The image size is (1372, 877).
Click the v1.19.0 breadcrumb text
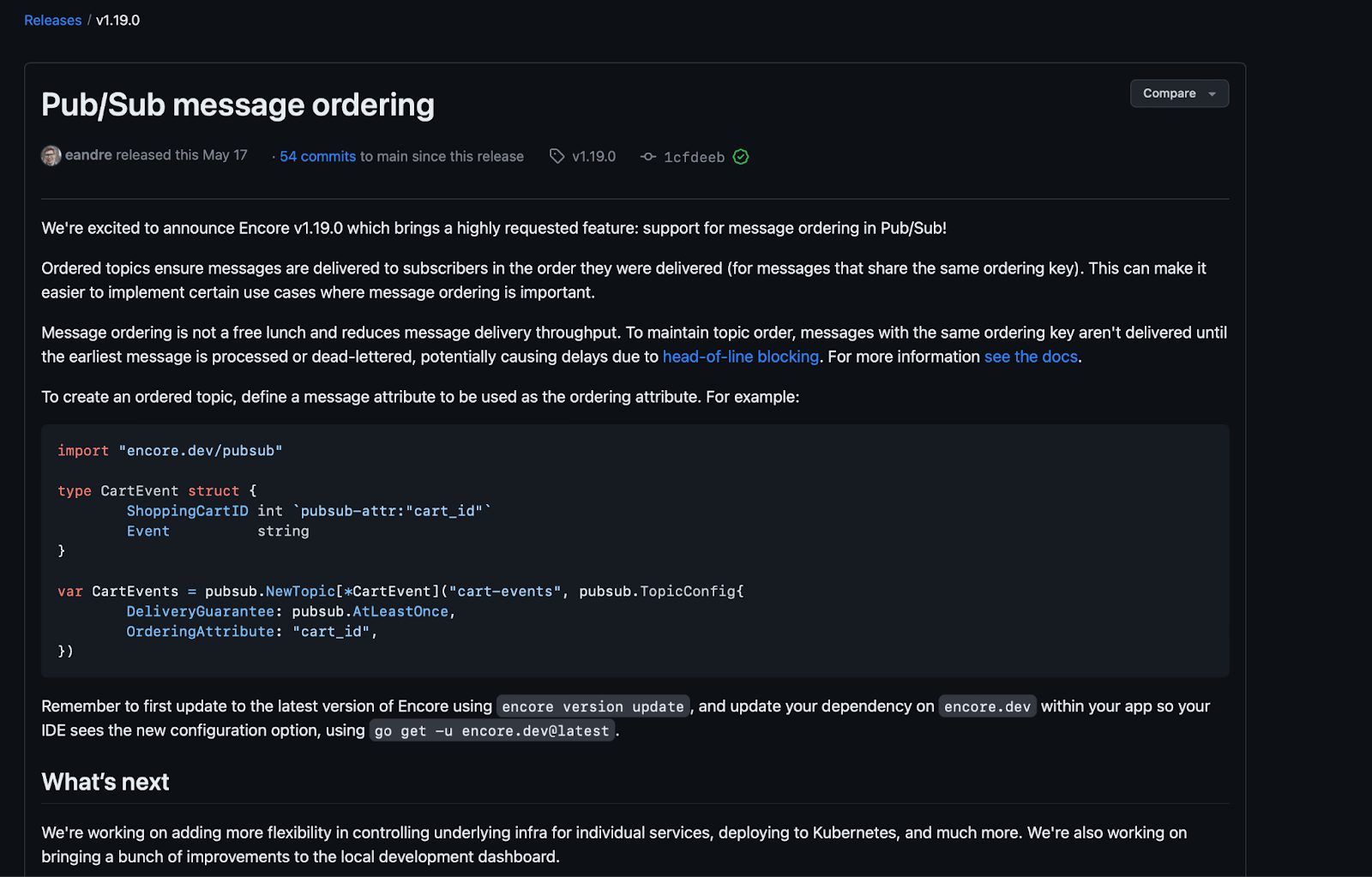tap(117, 20)
